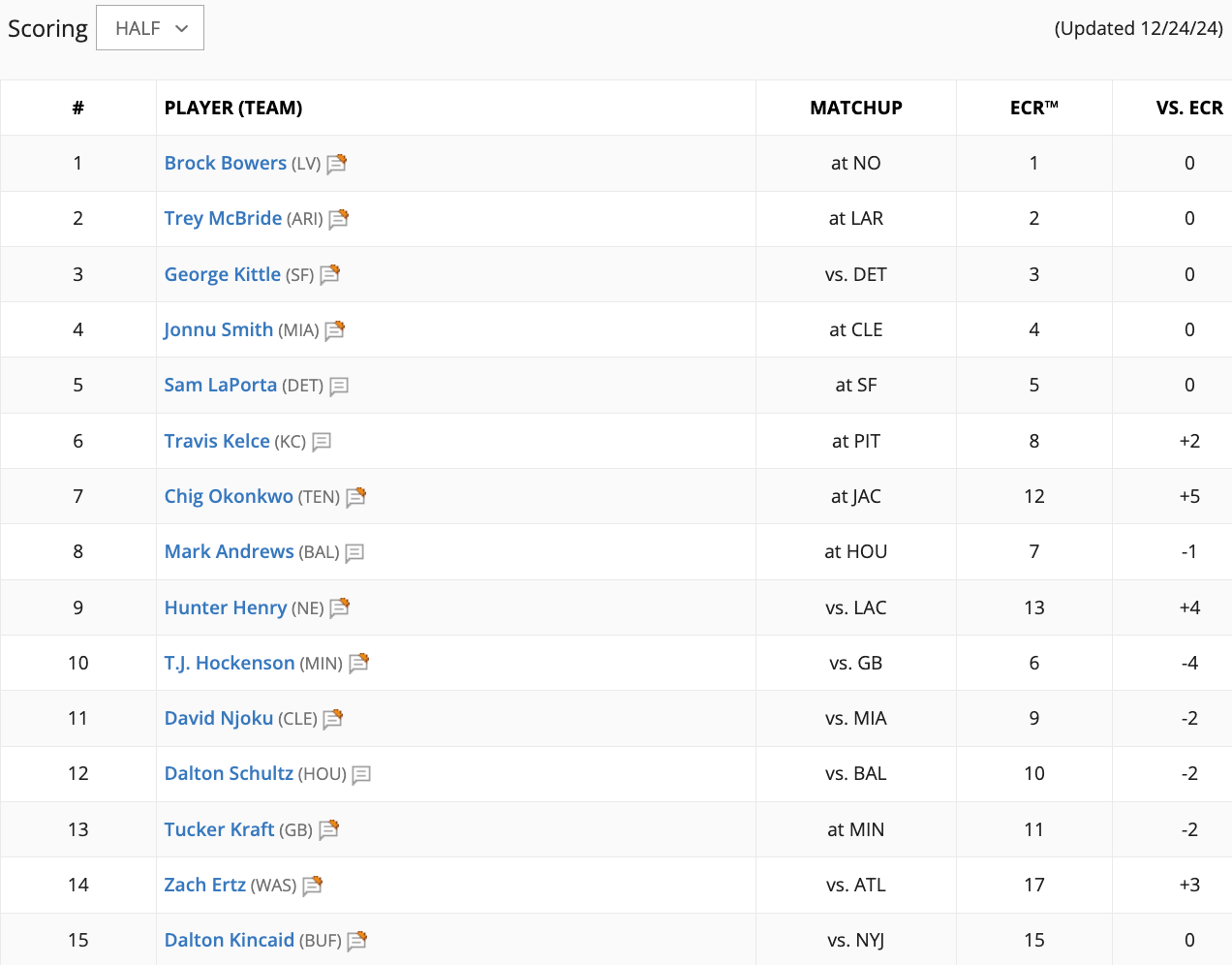Open Jonnu Smith player page
The width and height of the screenshot is (1232, 965).
click(218, 329)
